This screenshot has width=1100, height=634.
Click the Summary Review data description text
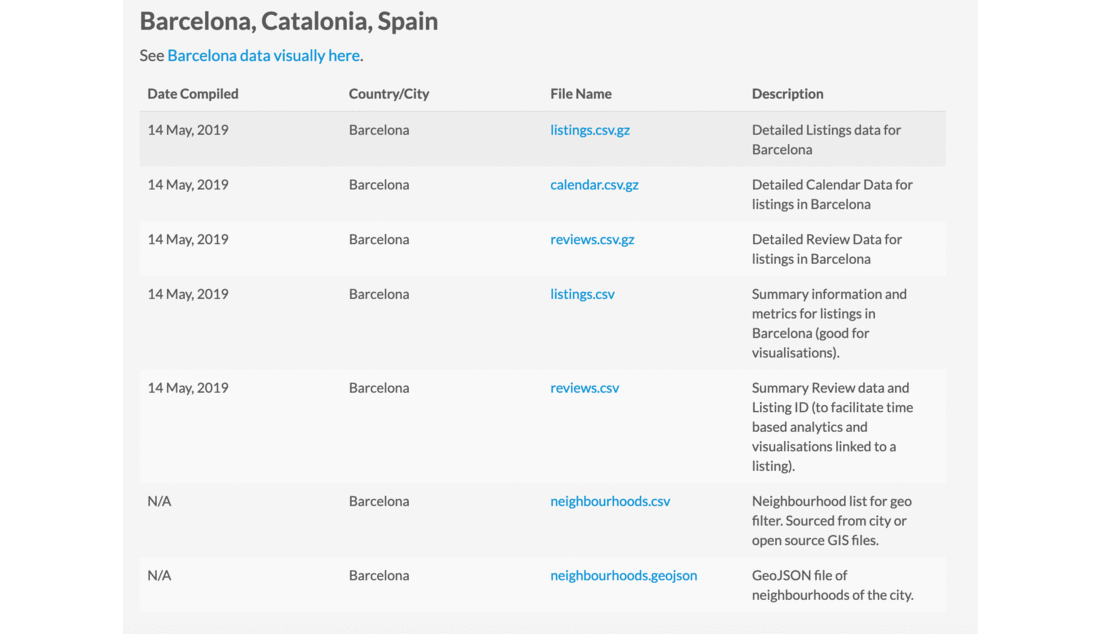pos(833,426)
